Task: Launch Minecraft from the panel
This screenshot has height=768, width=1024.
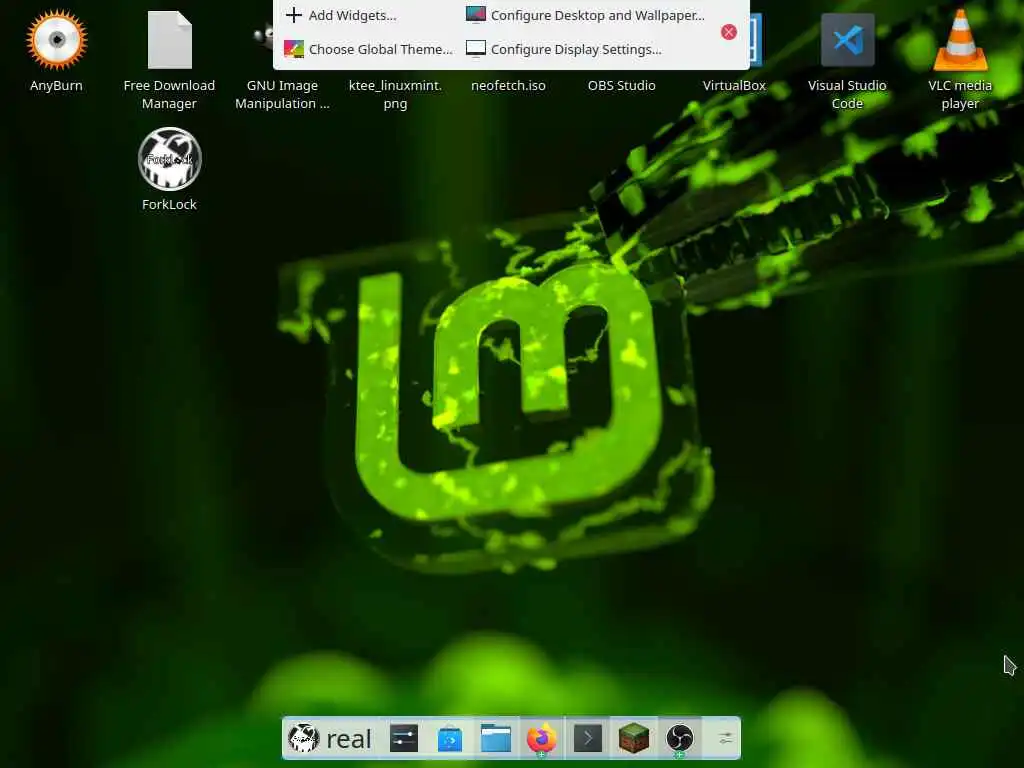Action: click(x=633, y=739)
